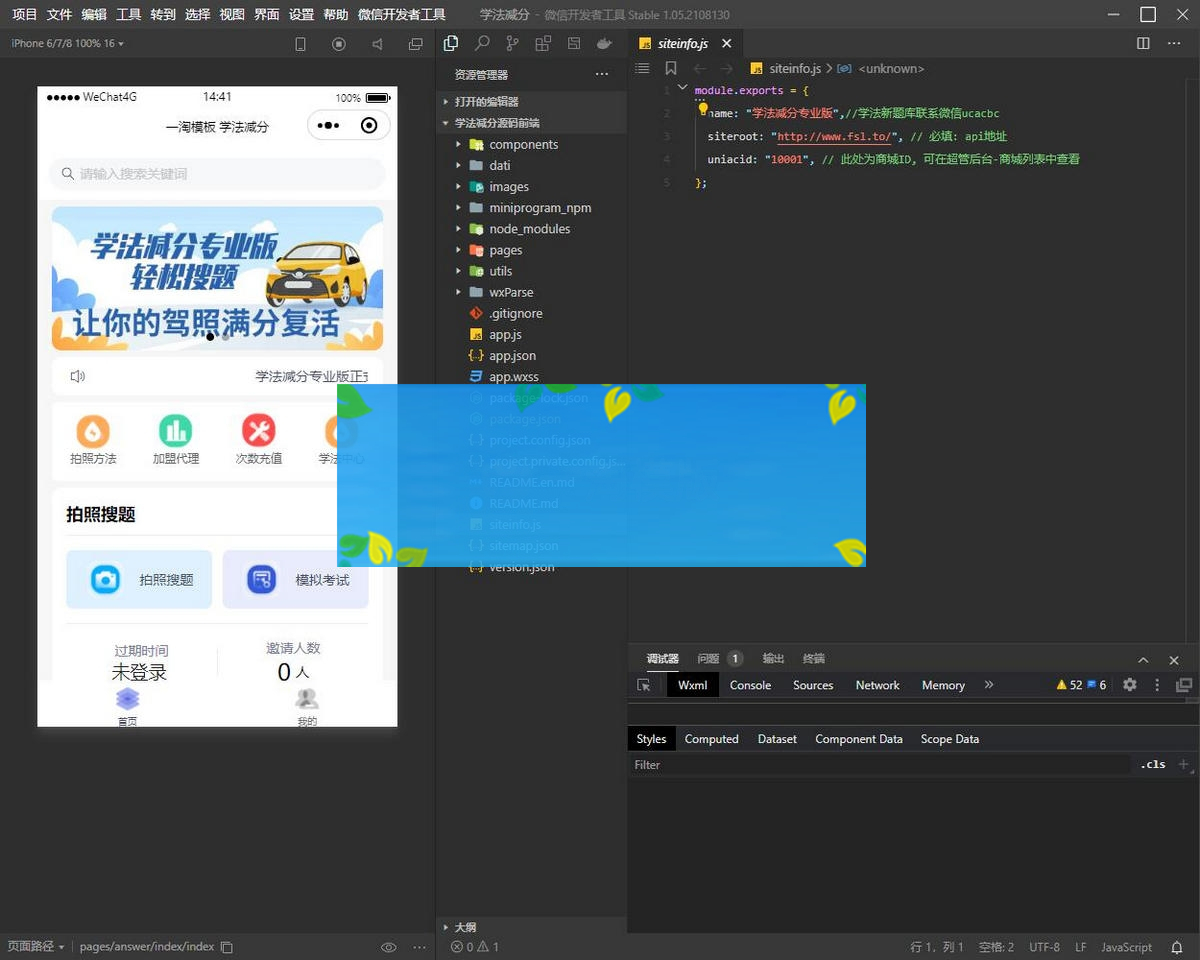Open the search icon in editor sidebar
1200x960 pixels.
click(482, 44)
